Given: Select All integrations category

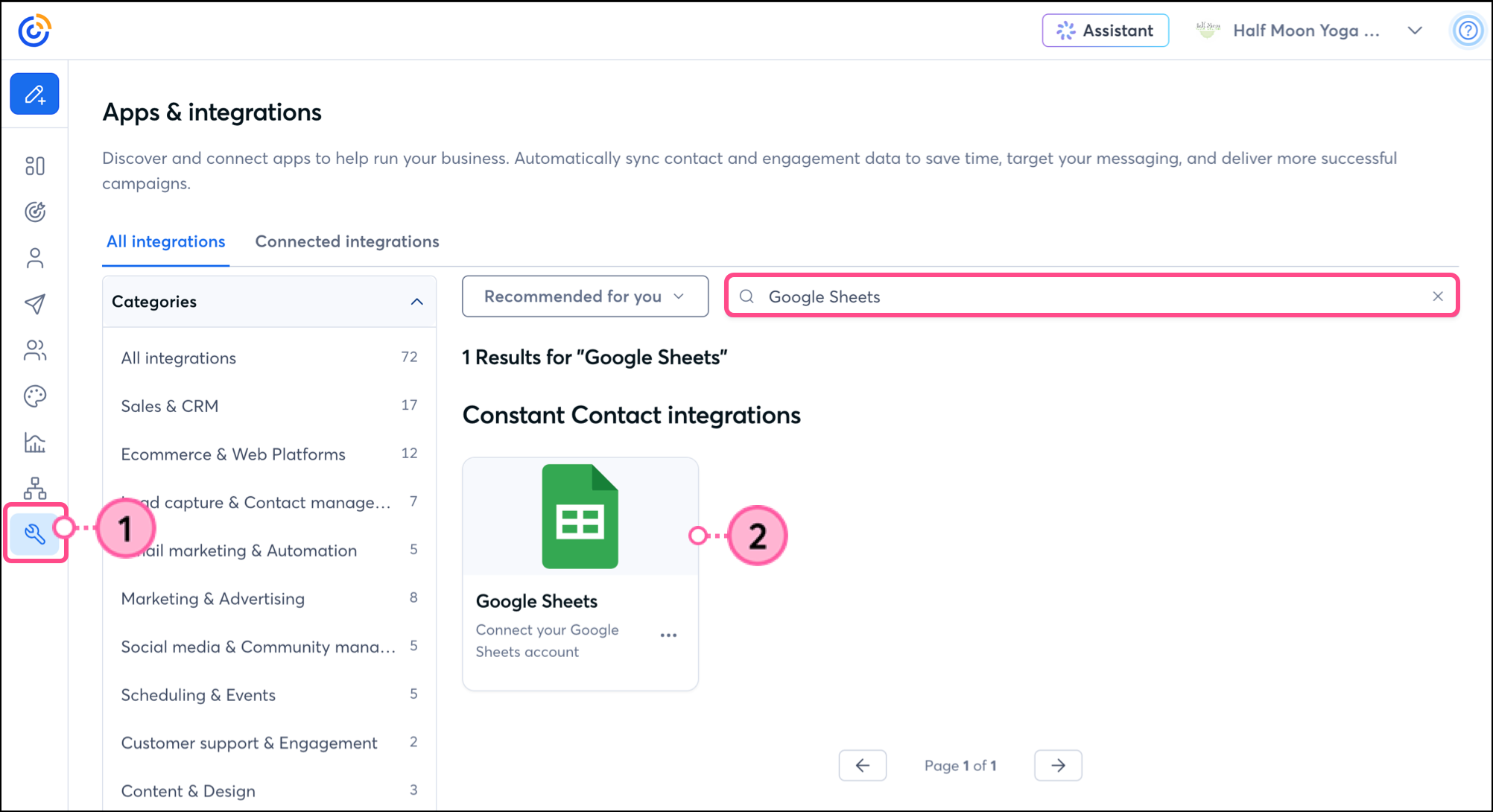Looking at the screenshot, I should pos(270,358).
